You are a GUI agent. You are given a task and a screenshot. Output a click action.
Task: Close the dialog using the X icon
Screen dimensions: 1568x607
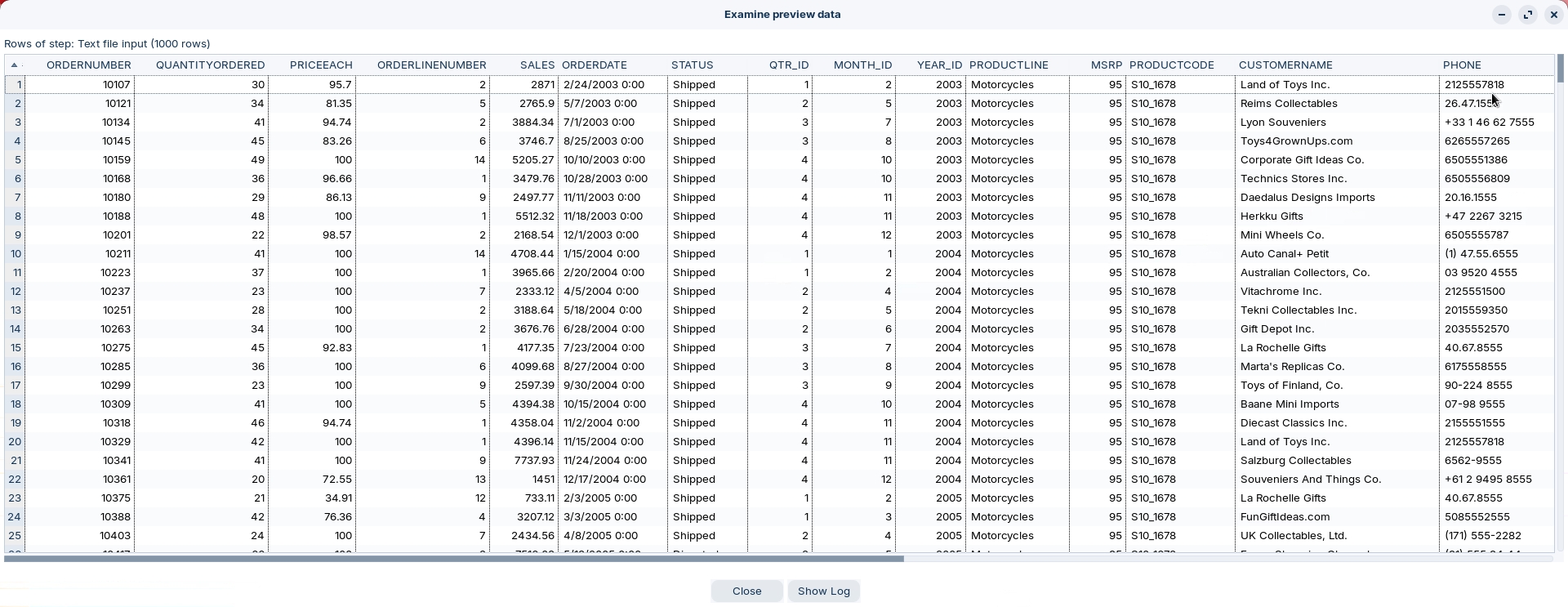click(x=1553, y=15)
